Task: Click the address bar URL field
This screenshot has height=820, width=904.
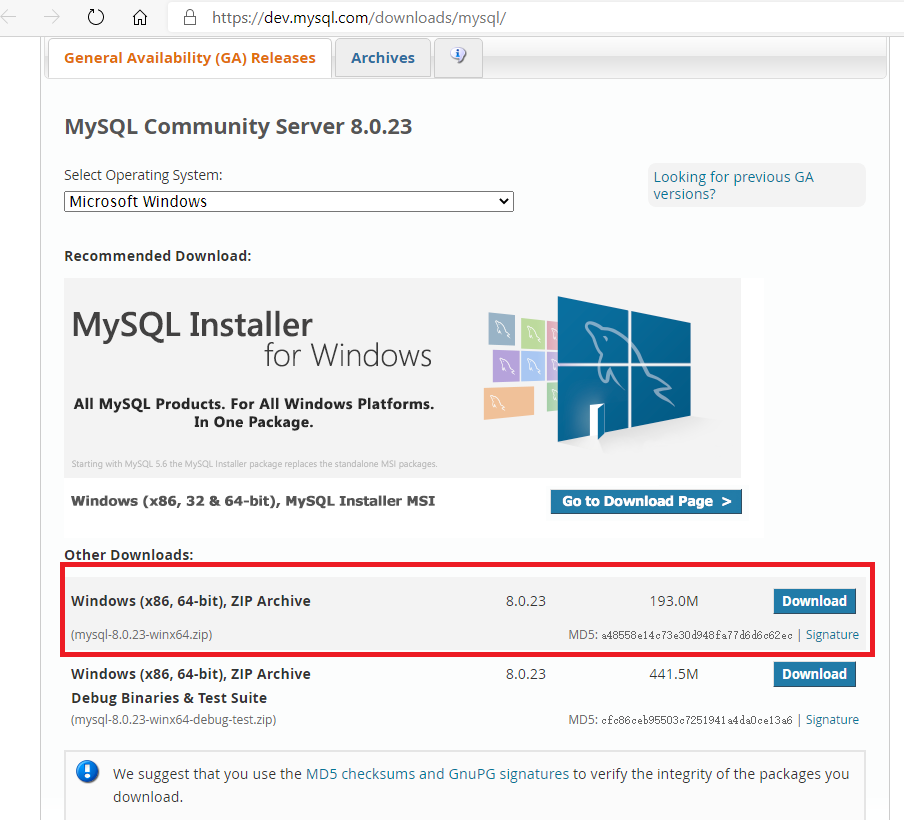Action: (x=400, y=17)
